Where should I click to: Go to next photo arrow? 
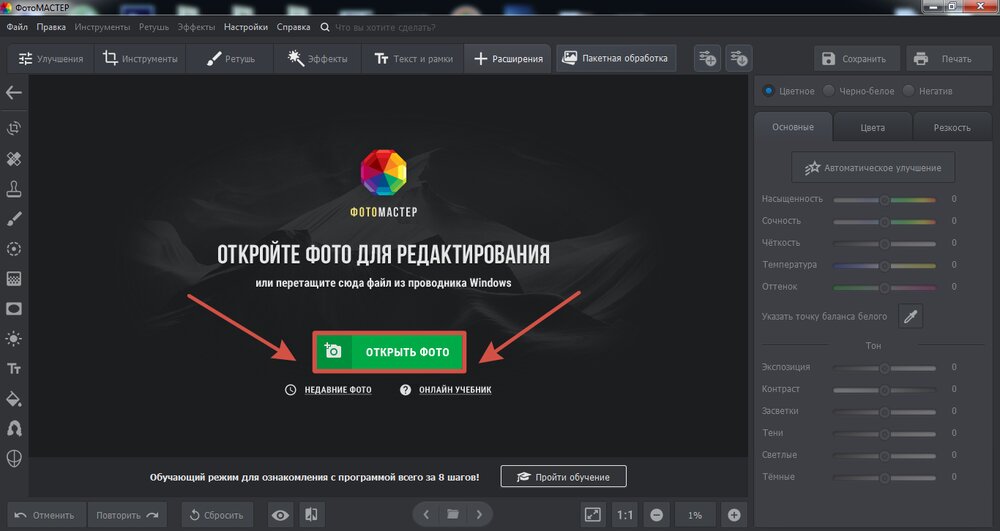tap(479, 514)
